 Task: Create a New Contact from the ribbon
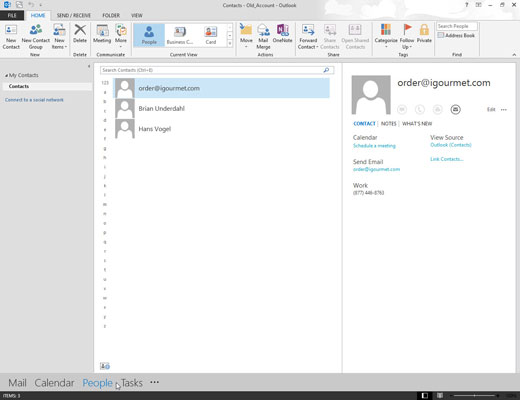[11, 37]
